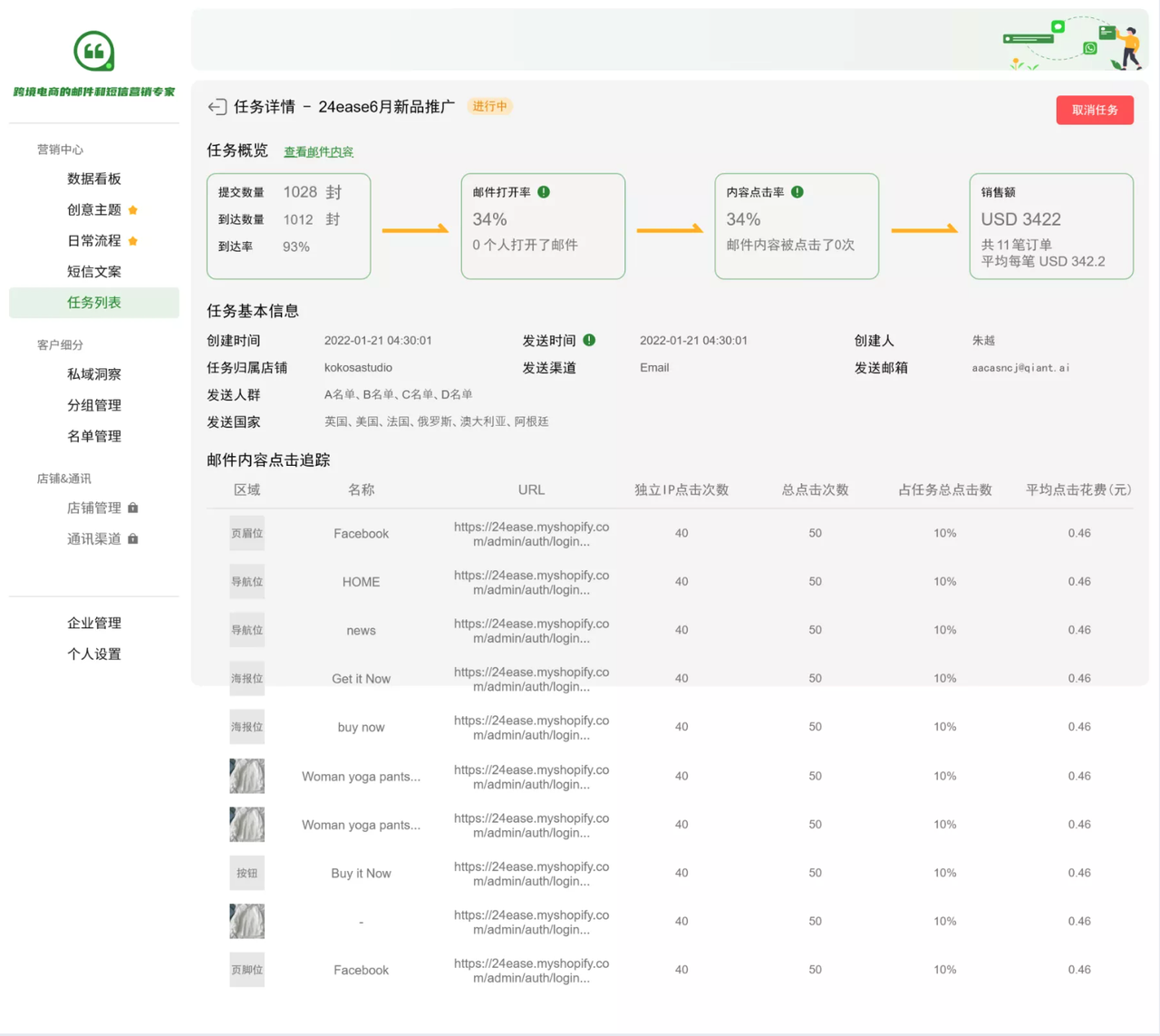The height and width of the screenshot is (1036, 1160).
Task: Click the name text 'buy now'
Action: pyautogui.click(x=361, y=727)
